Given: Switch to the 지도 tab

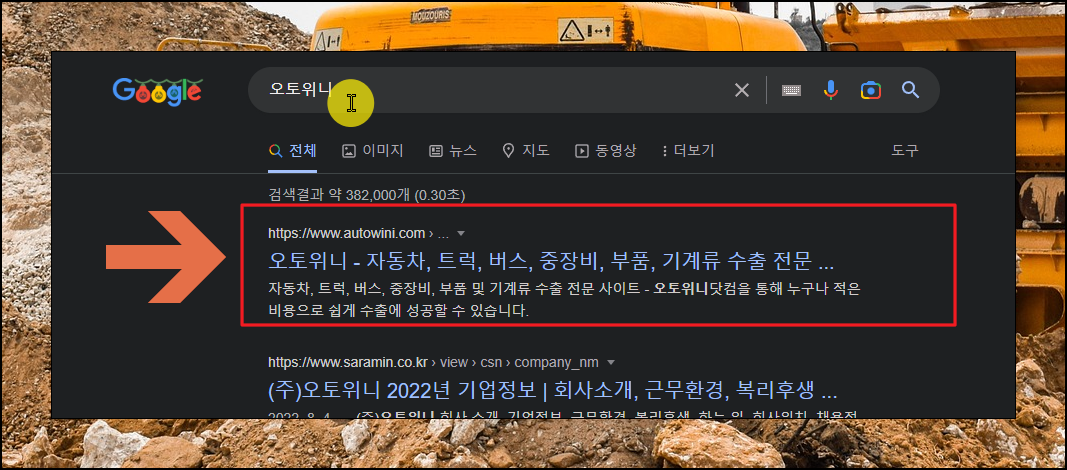Looking at the screenshot, I should point(526,151).
